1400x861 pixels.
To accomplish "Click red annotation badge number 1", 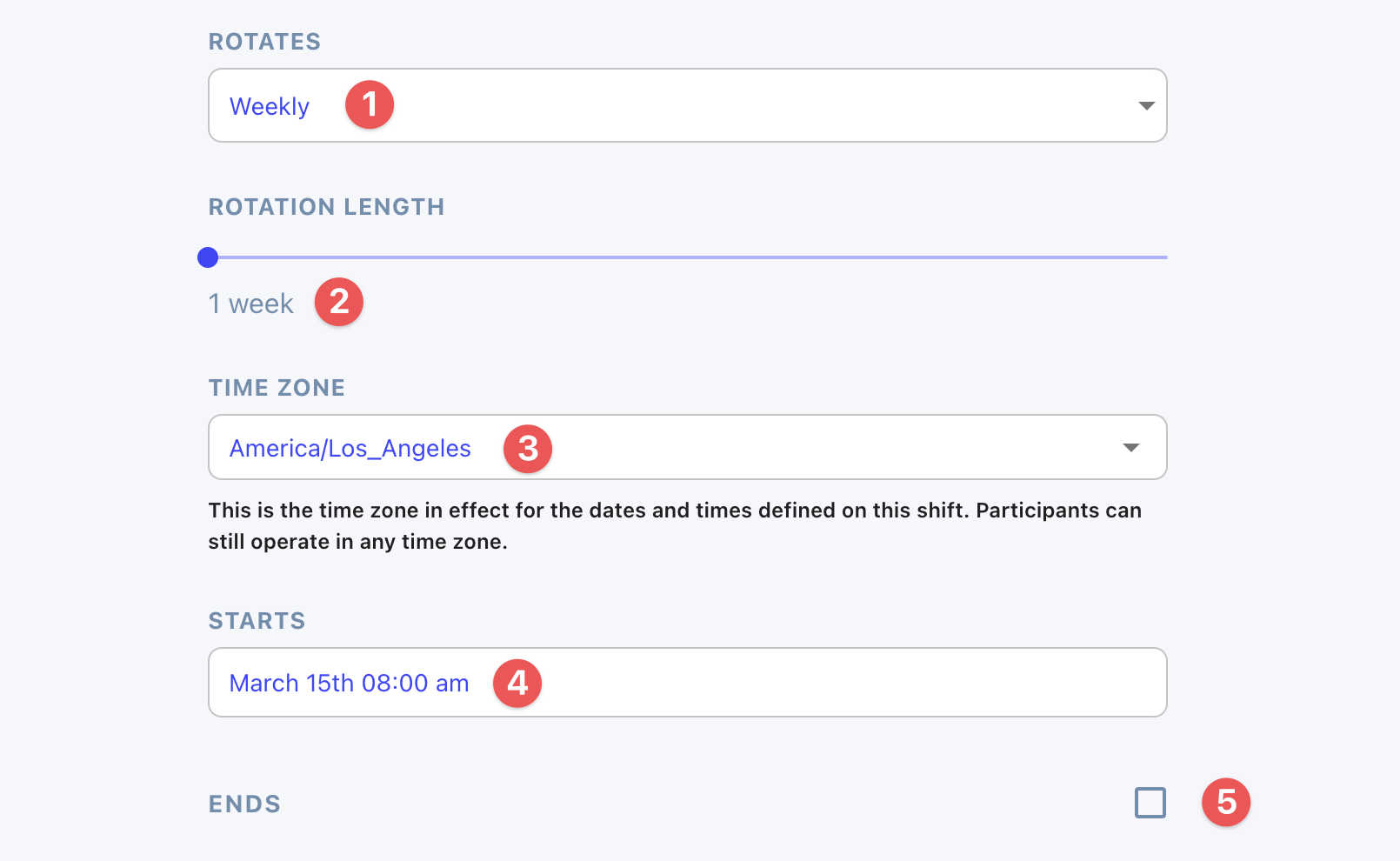I will (370, 104).
